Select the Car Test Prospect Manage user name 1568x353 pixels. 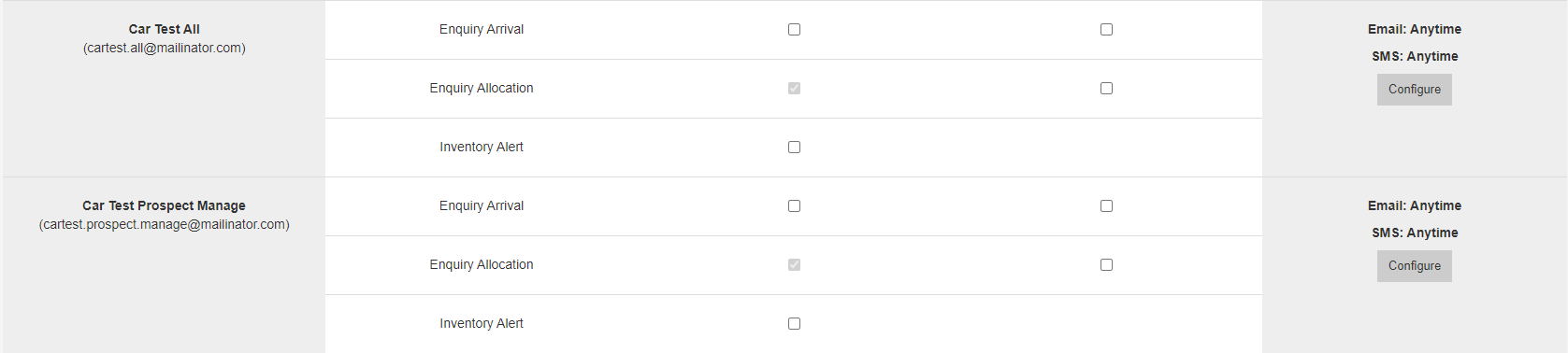165,205
